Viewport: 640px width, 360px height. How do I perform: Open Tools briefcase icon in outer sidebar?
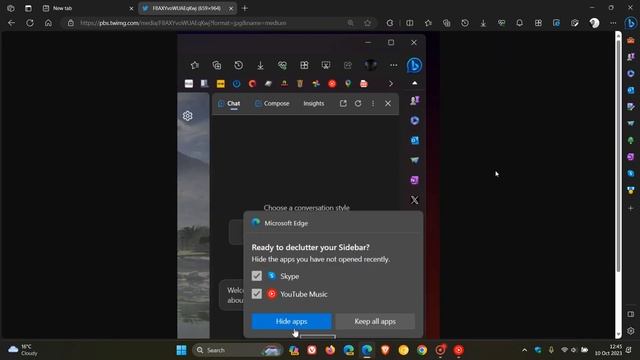631,40
